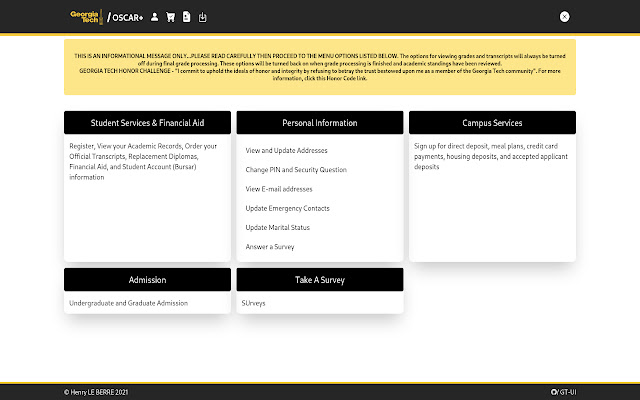Open the GT-UI GitHub link in footer
Screen dimensions: 640x400
click(561, 391)
